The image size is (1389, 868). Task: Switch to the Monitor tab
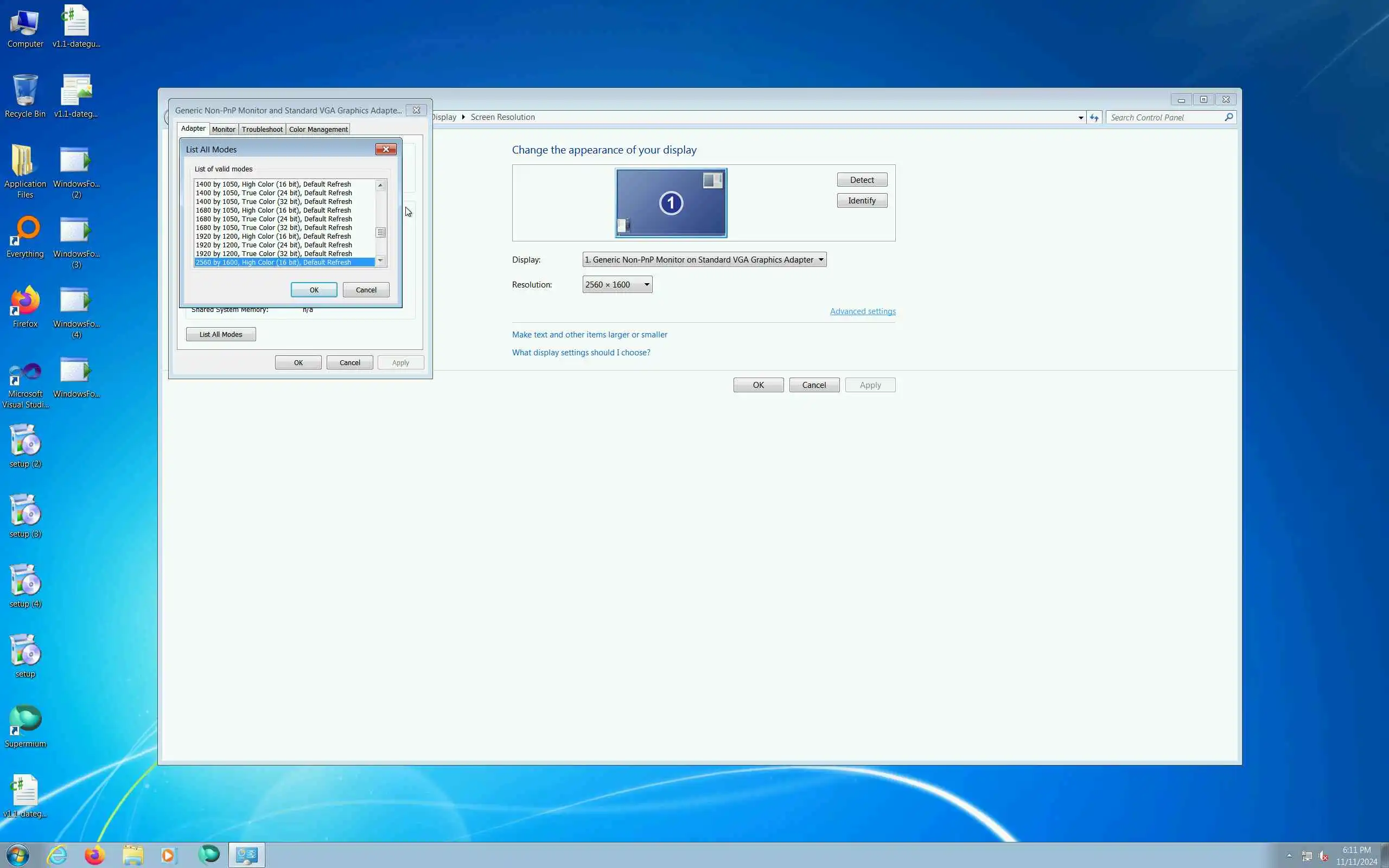click(224, 129)
